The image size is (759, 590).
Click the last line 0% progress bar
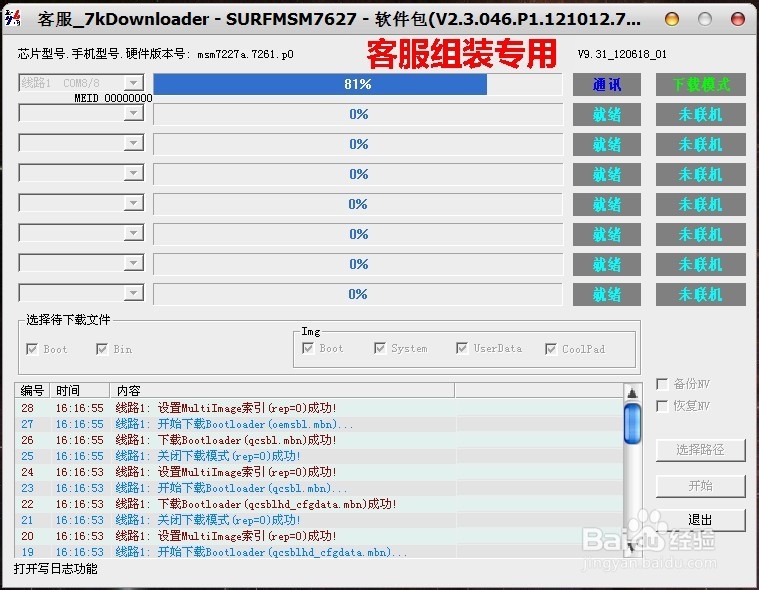(358, 294)
